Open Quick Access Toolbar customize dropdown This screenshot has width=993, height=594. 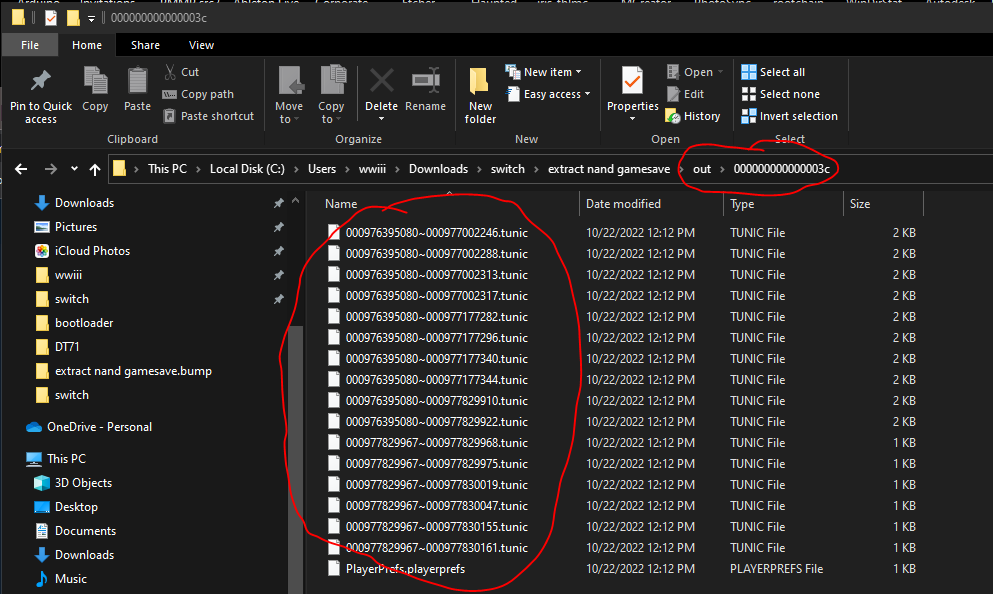click(x=91, y=18)
